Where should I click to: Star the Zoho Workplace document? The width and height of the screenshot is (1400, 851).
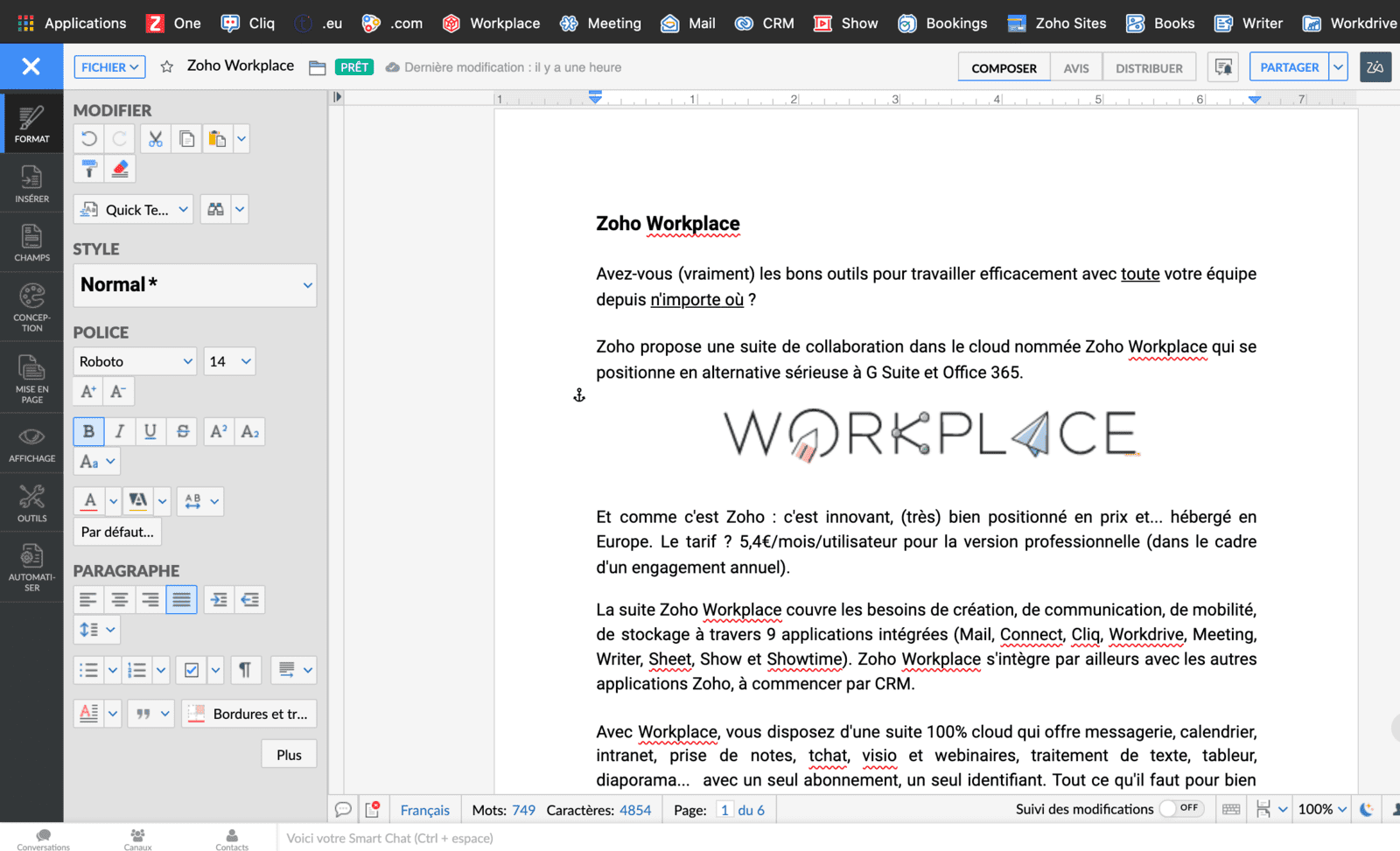(x=167, y=66)
